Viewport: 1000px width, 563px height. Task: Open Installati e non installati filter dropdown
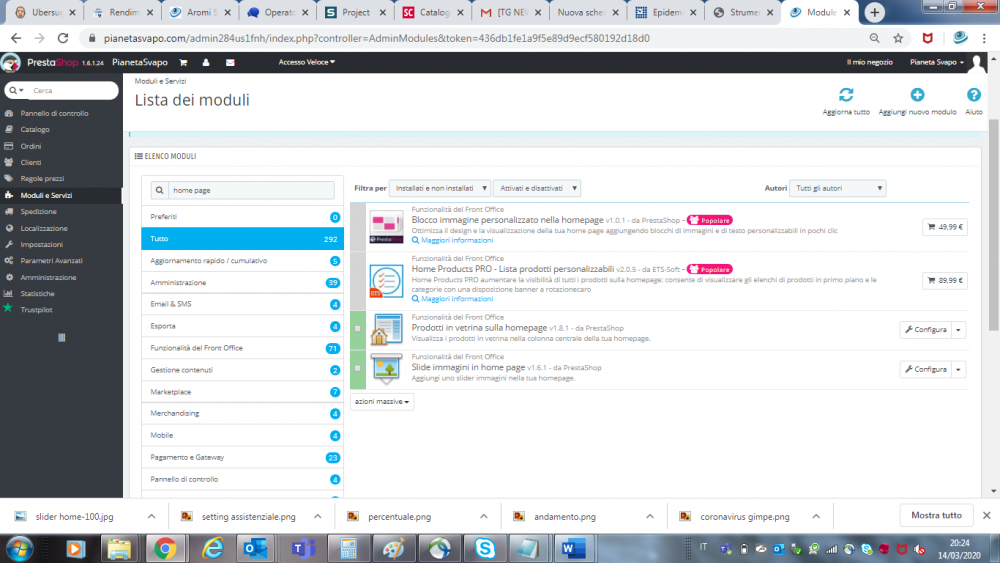(x=440, y=188)
